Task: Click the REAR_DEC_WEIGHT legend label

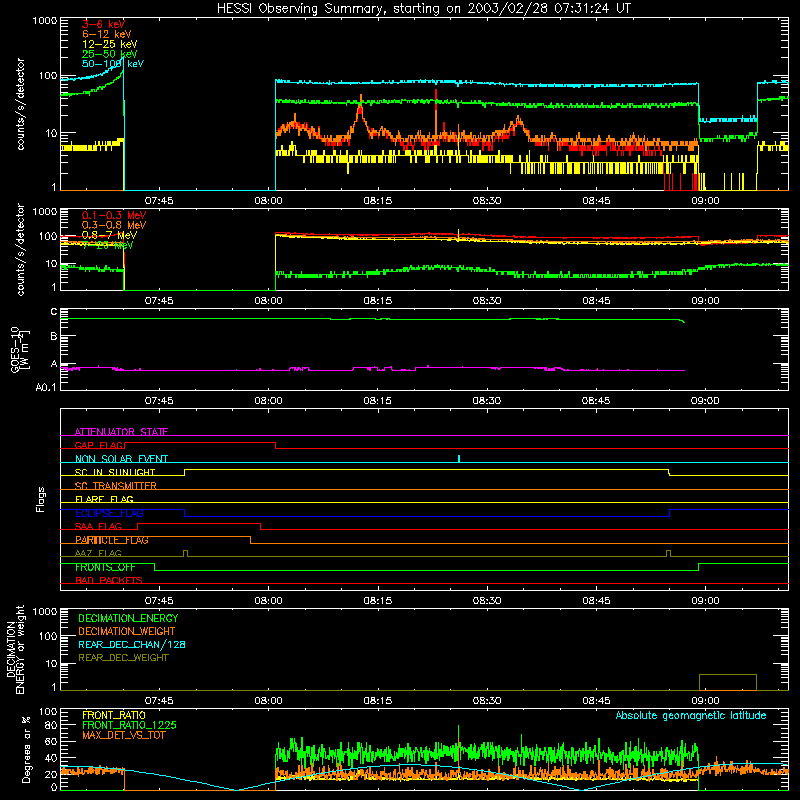Action: pyautogui.click(x=123, y=658)
